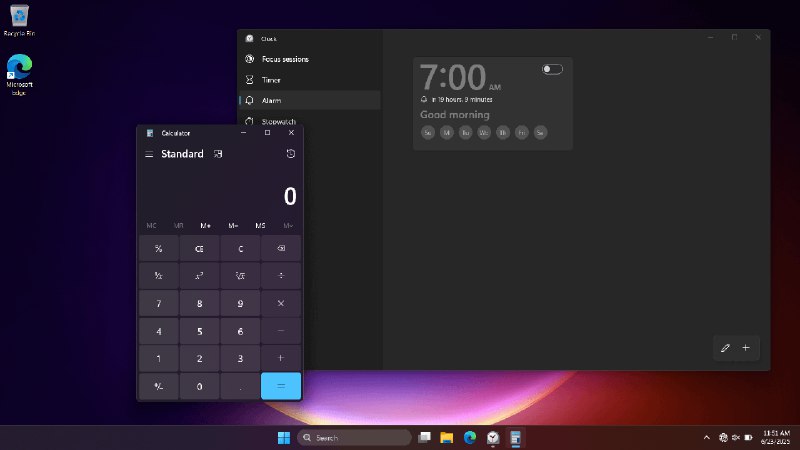Open the taskbar date and time
The width and height of the screenshot is (800, 450).
(776, 438)
